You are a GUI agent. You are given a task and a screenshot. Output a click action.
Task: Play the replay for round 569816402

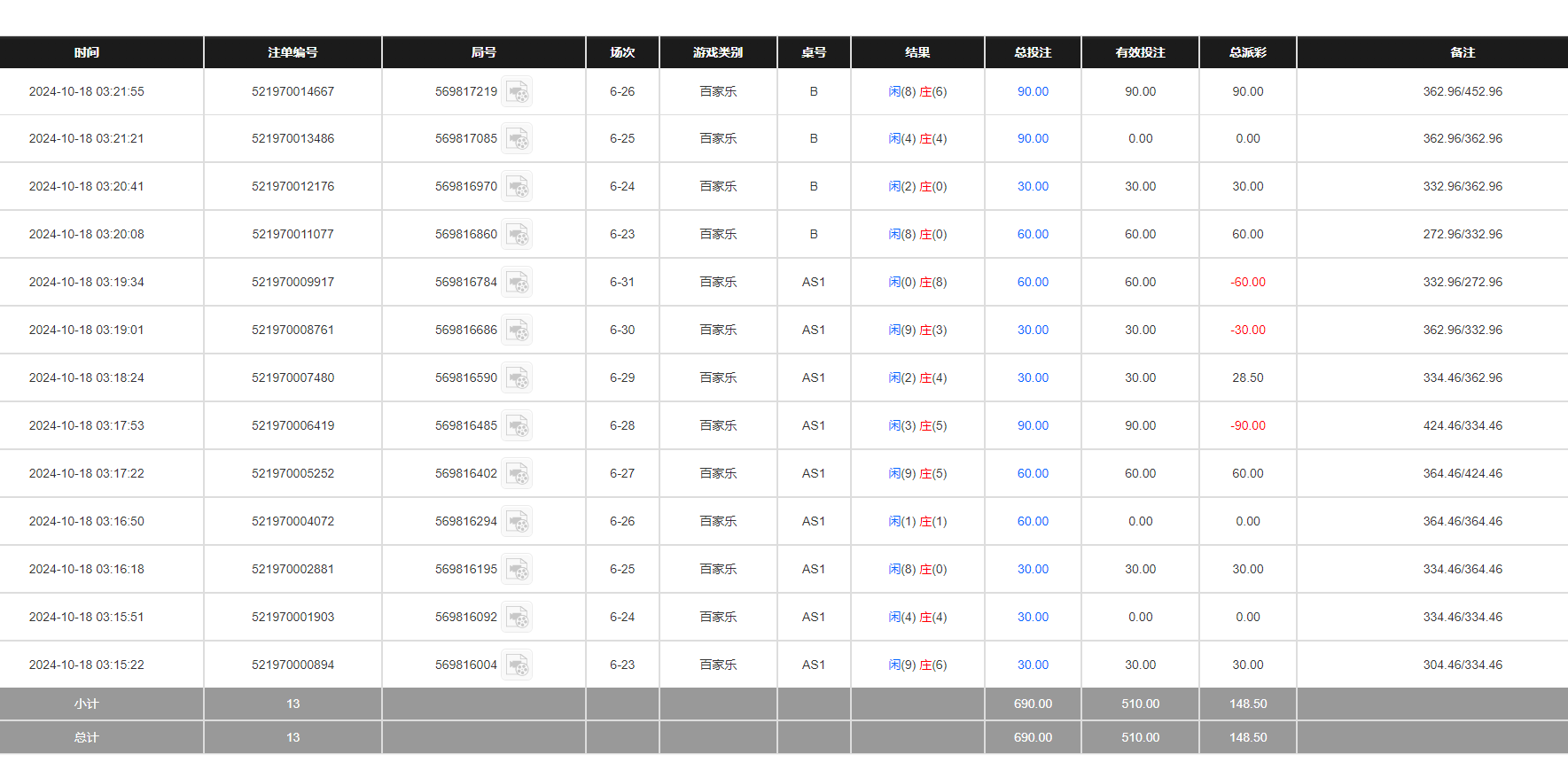click(517, 474)
